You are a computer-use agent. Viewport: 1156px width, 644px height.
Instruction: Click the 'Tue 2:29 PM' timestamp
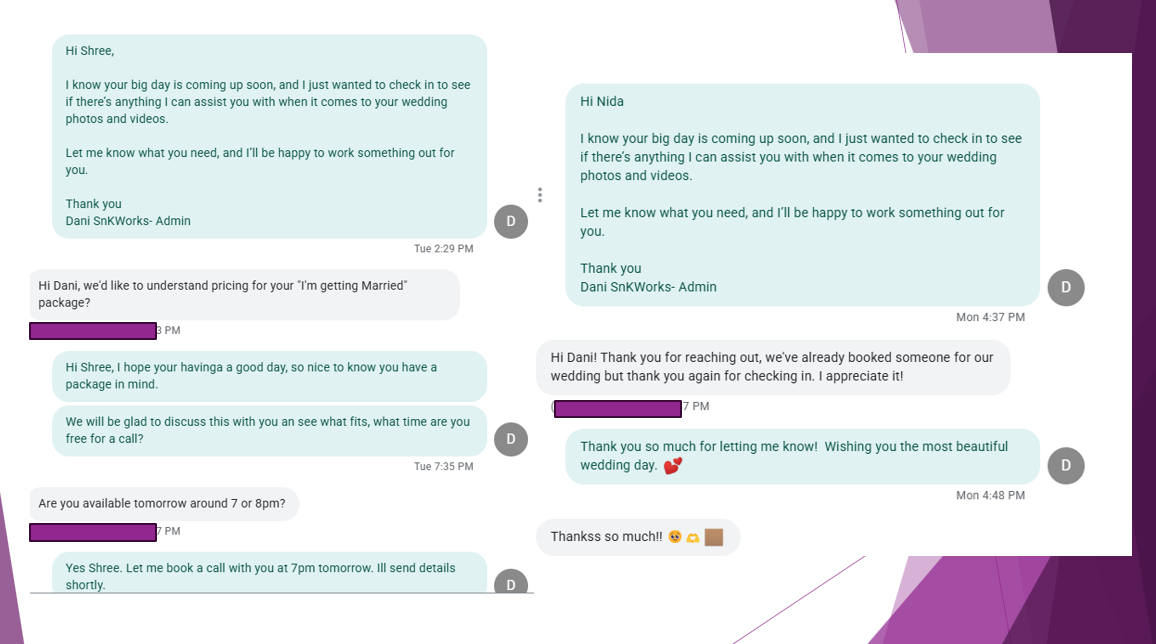pos(443,249)
